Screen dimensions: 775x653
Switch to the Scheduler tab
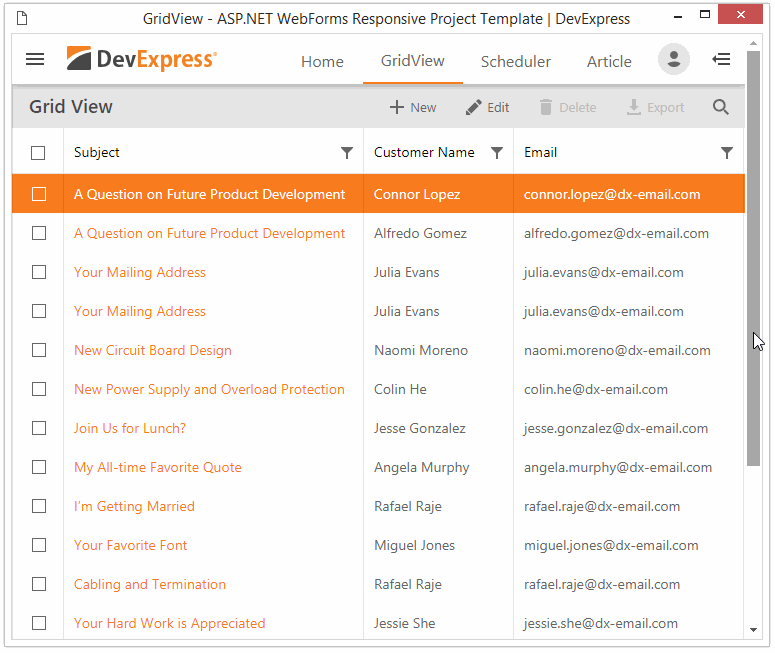coord(515,61)
